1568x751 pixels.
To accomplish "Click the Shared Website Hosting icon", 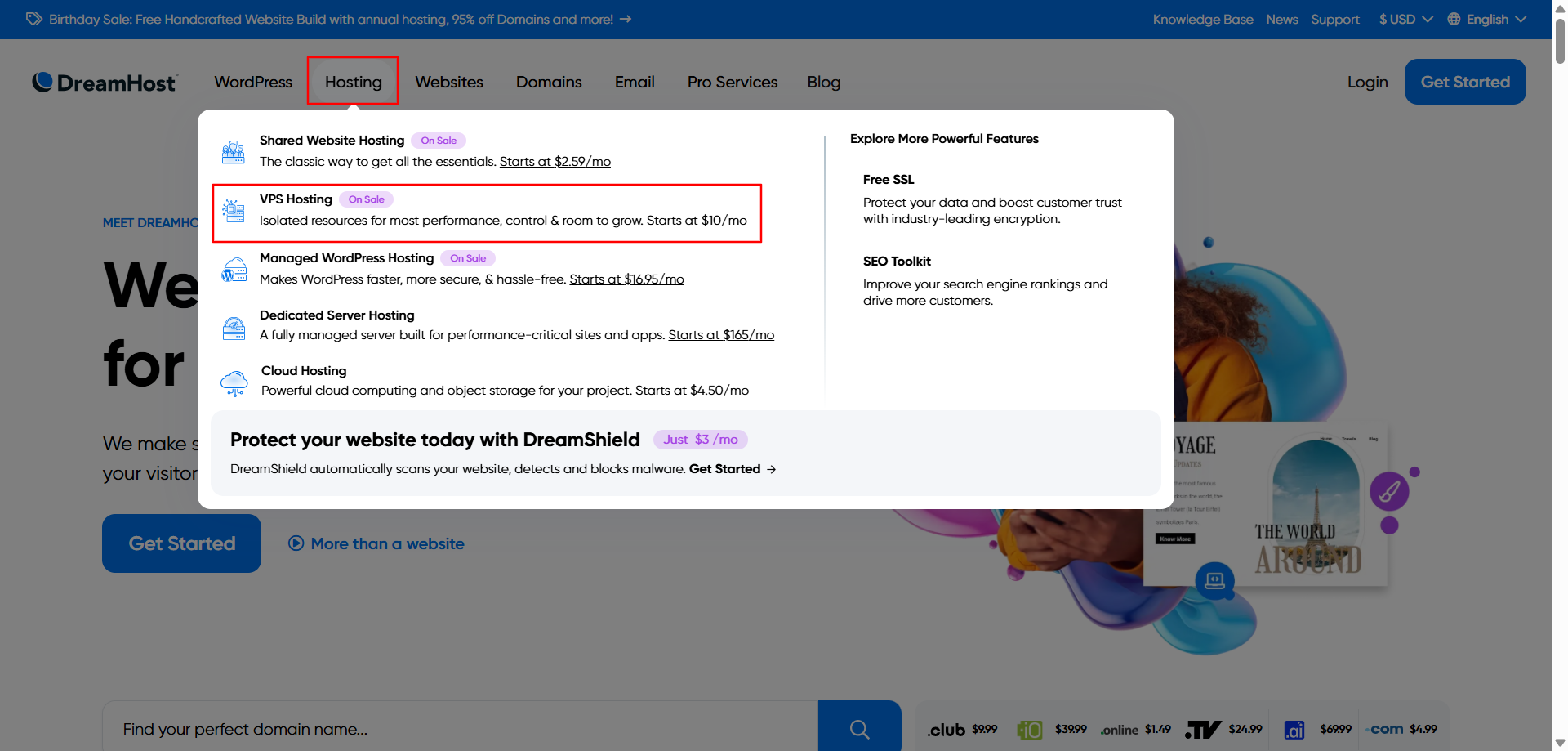I will coord(234,152).
